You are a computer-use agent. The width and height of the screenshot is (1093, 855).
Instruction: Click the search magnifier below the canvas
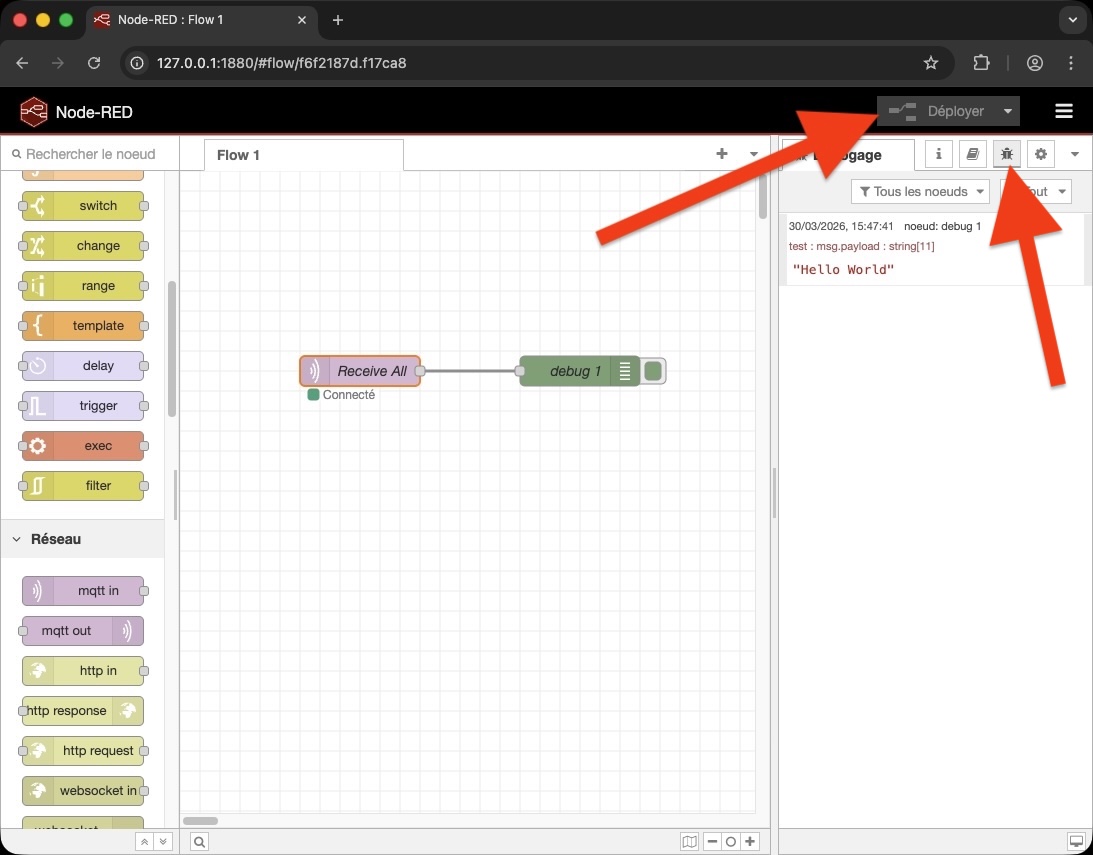(199, 841)
